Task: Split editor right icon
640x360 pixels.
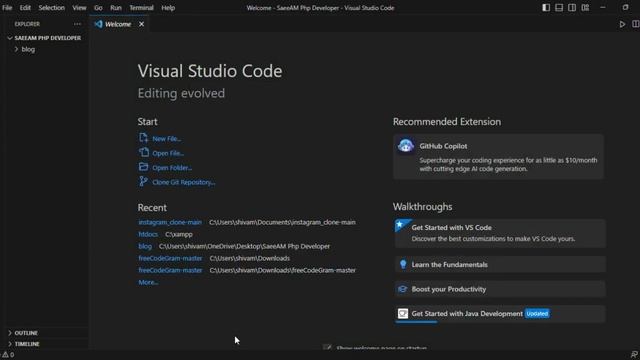Action: 636,24
